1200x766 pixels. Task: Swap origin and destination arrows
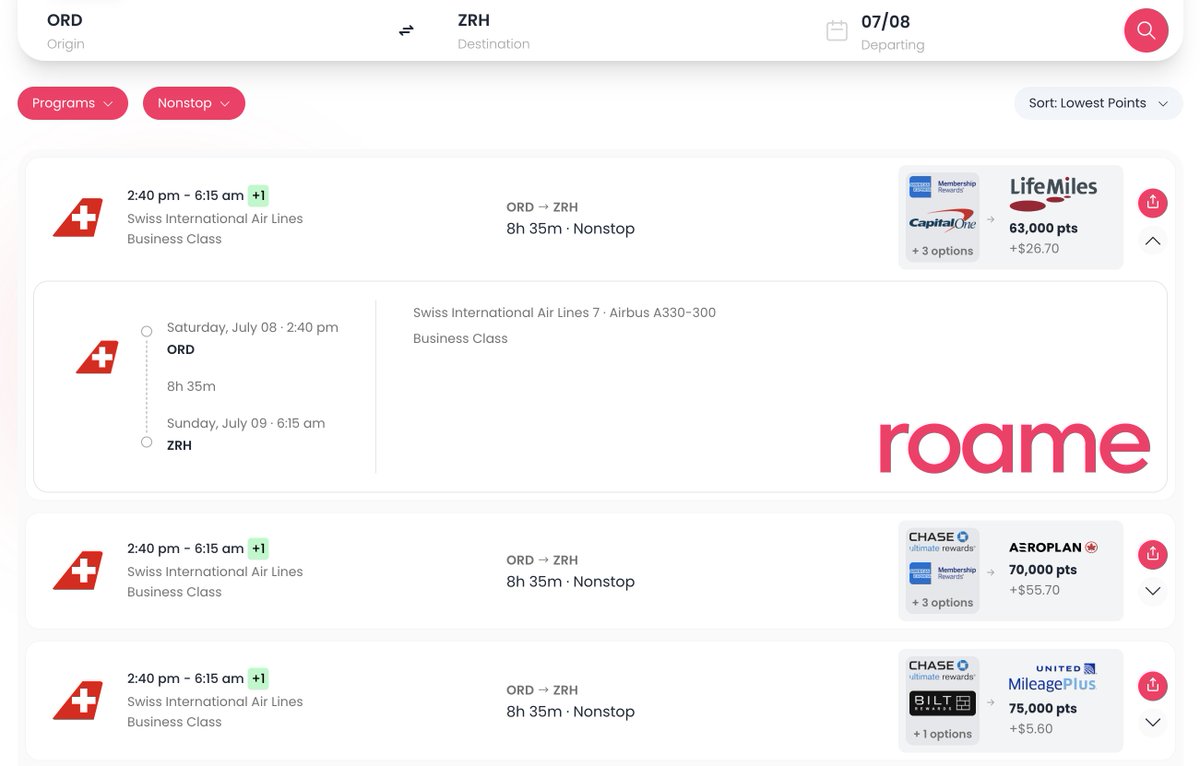click(406, 31)
